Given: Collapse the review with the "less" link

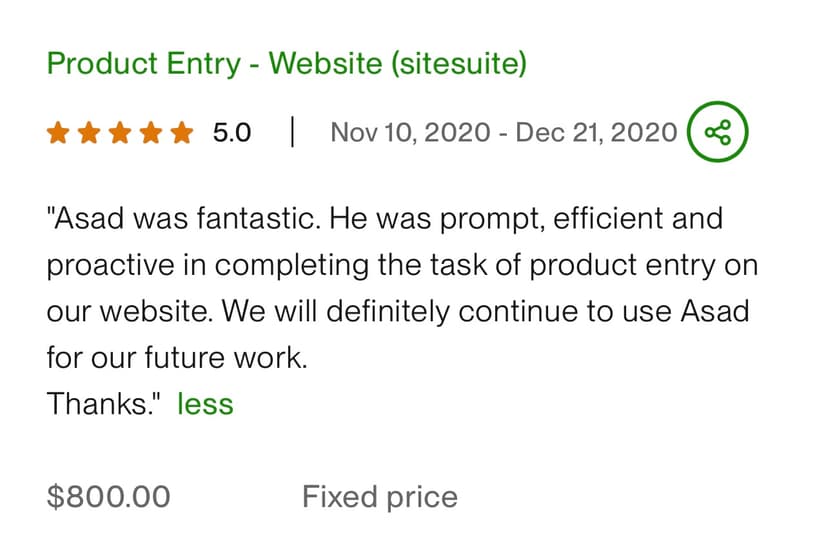Looking at the screenshot, I should [x=204, y=404].
